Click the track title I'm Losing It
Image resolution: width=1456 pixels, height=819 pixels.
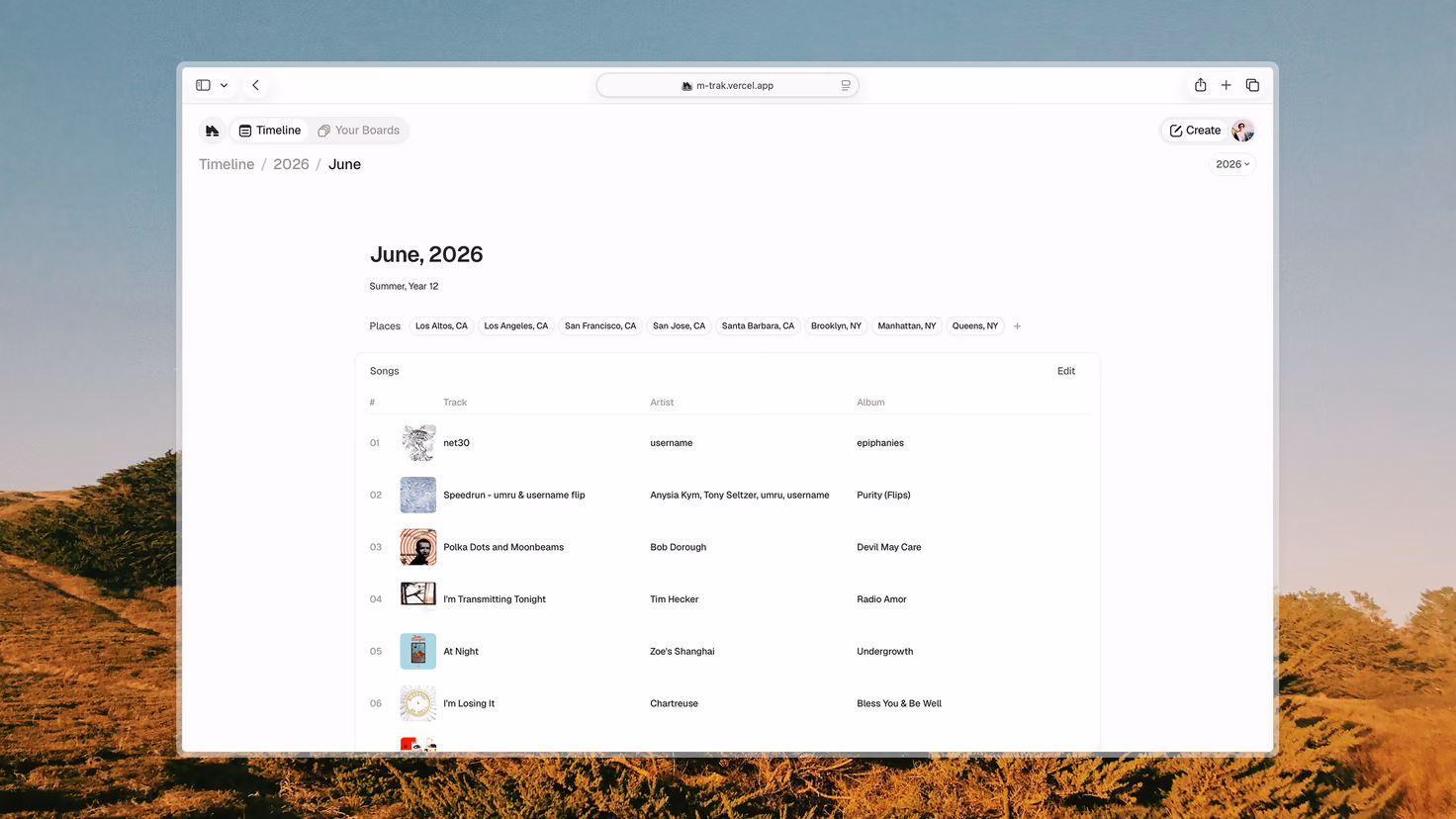coord(469,703)
